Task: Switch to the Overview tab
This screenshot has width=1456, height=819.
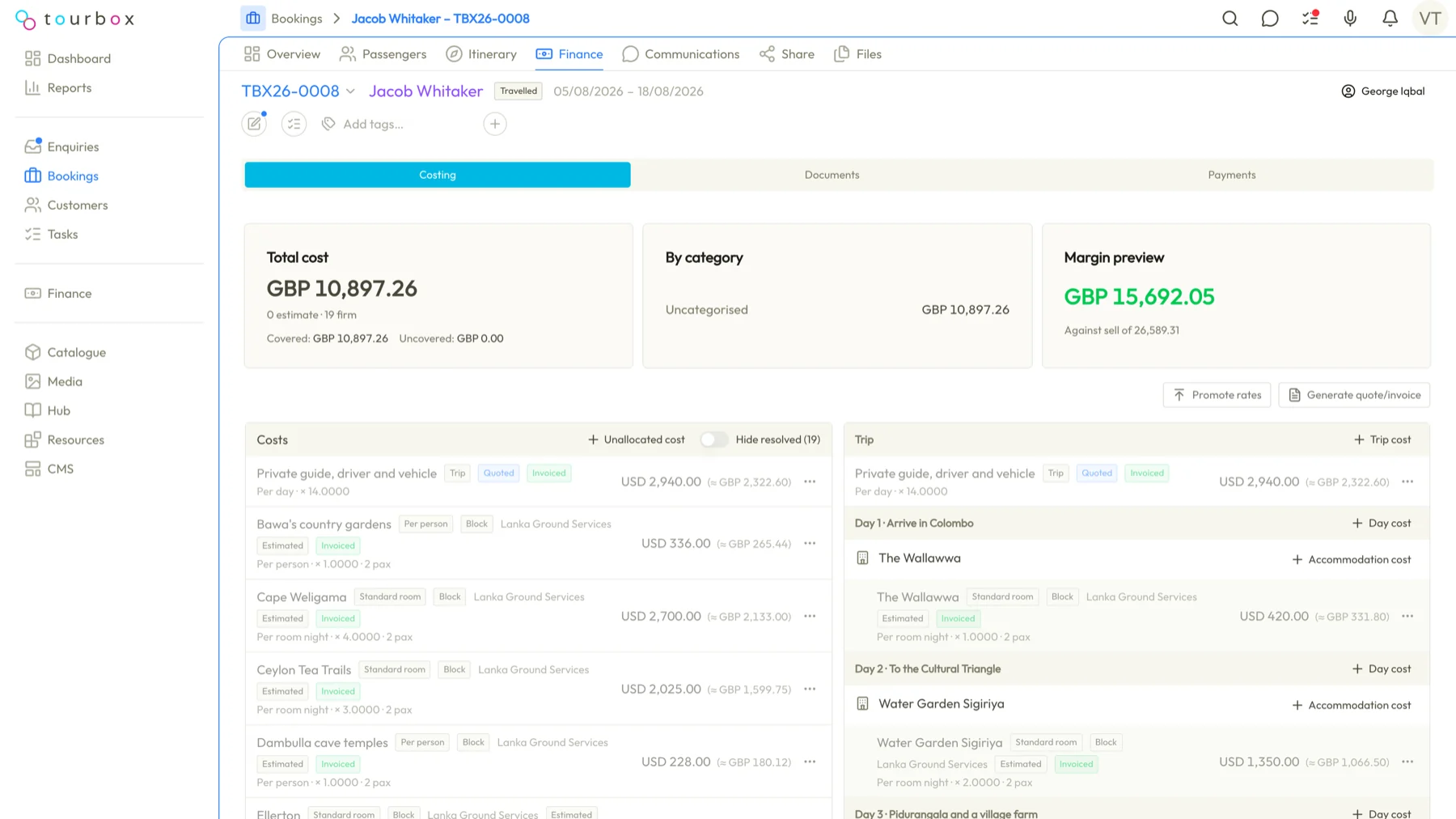Action: click(282, 54)
